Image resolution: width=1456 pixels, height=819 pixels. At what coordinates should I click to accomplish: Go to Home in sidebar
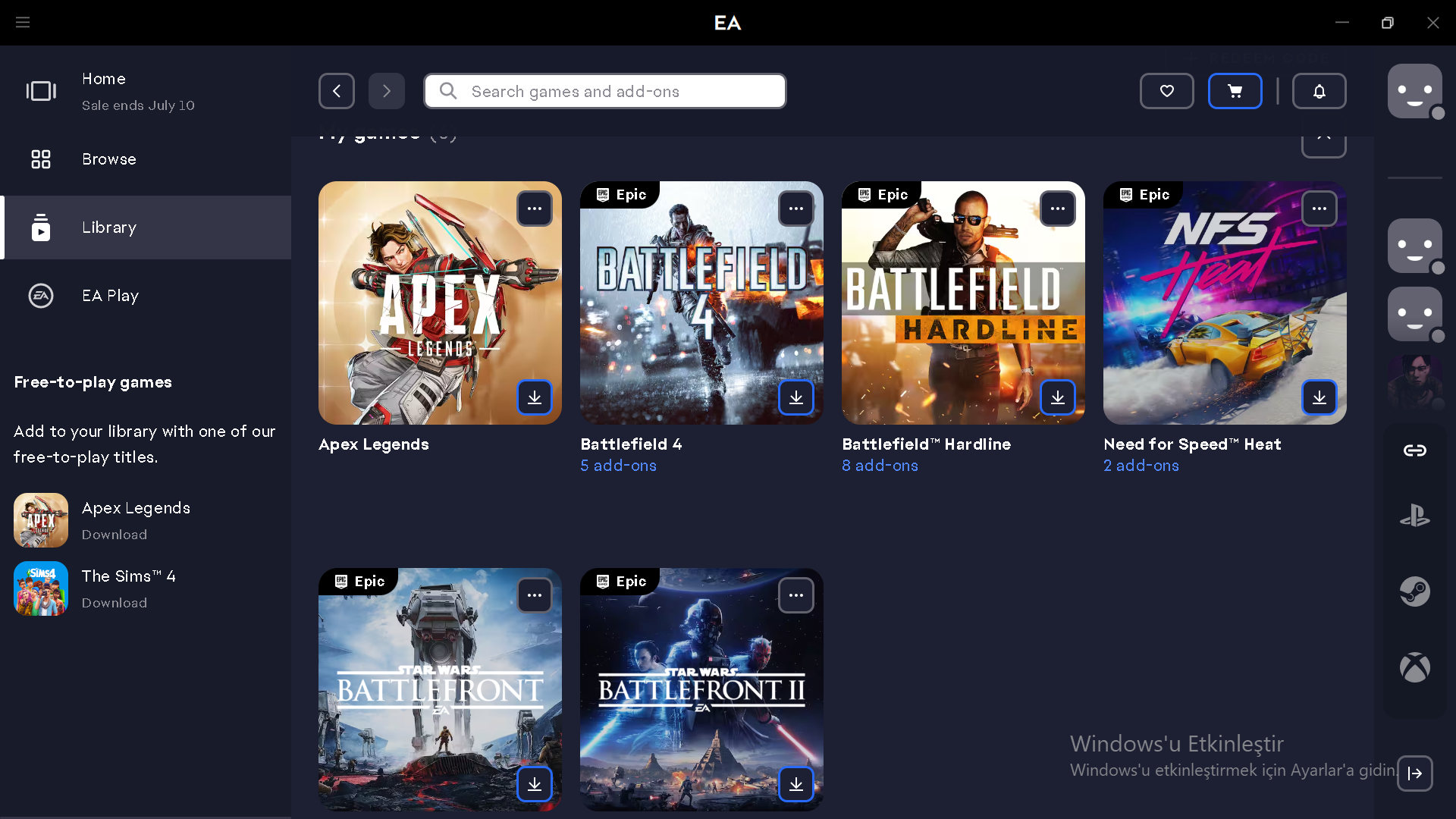[146, 91]
